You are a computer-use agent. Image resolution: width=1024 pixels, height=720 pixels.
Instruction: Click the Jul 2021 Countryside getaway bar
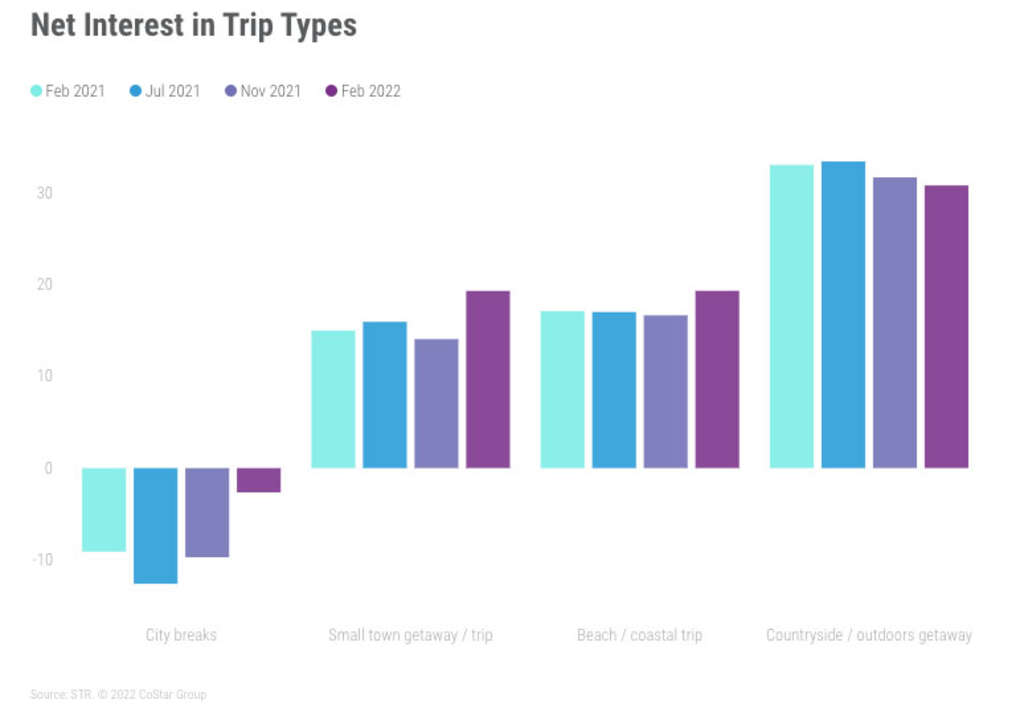(x=843, y=315)
